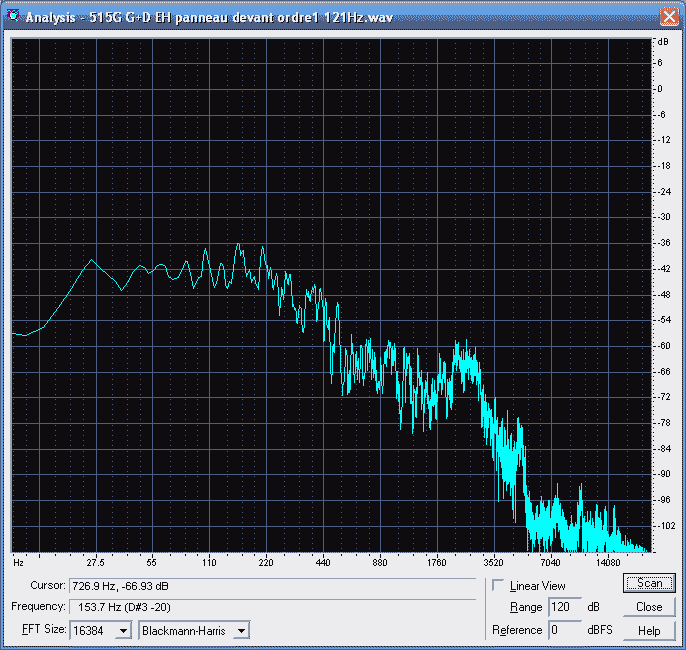This screenshot has height=650, width=686.
Task: Click the 'Linear View' label text
Action: pos(538,586)
